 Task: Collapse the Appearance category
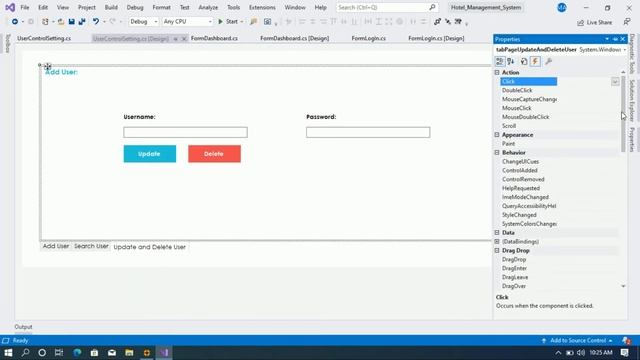coord(497,135)
